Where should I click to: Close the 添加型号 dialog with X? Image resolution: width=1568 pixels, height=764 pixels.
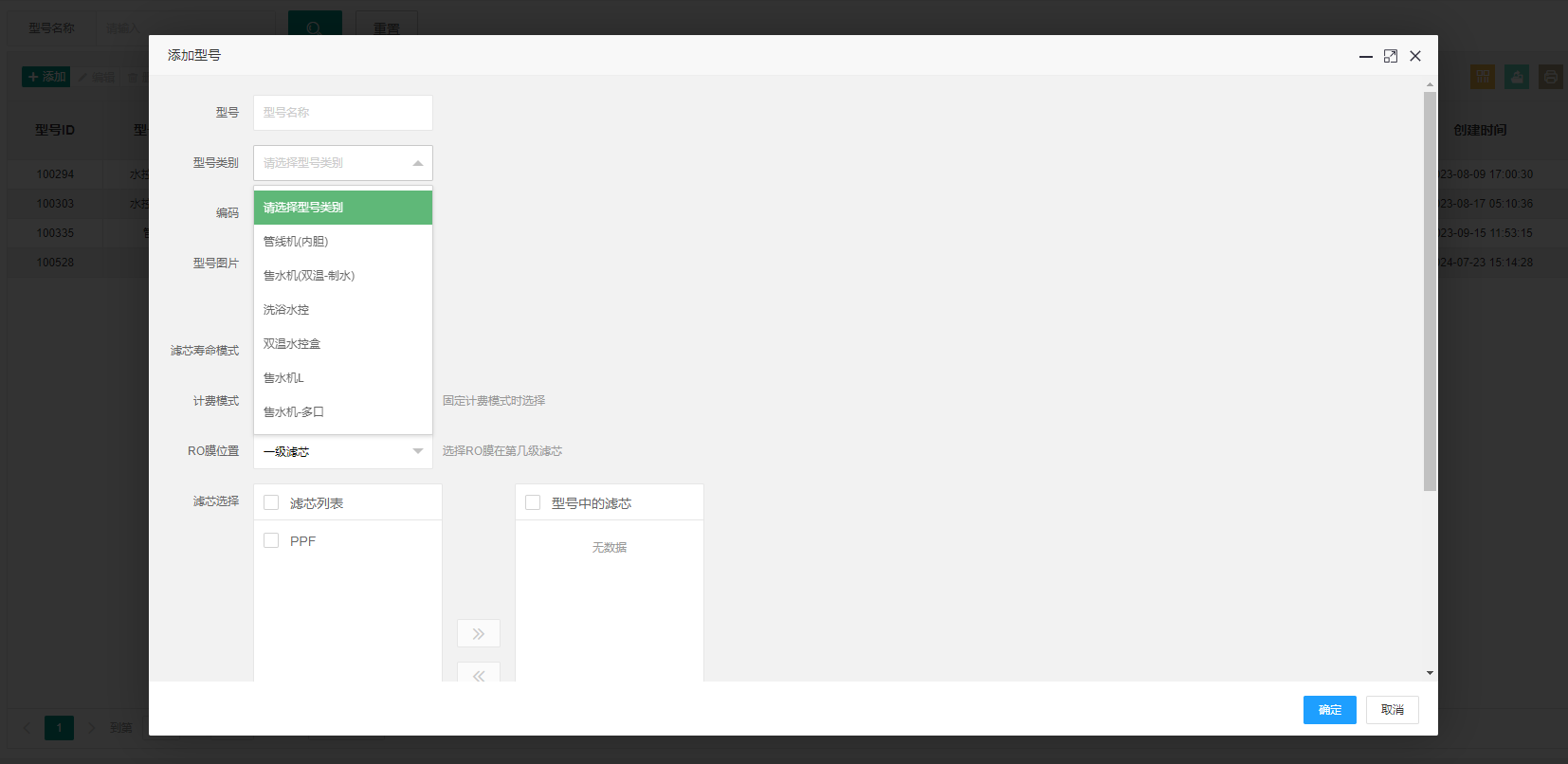(x=1415, y=56)
